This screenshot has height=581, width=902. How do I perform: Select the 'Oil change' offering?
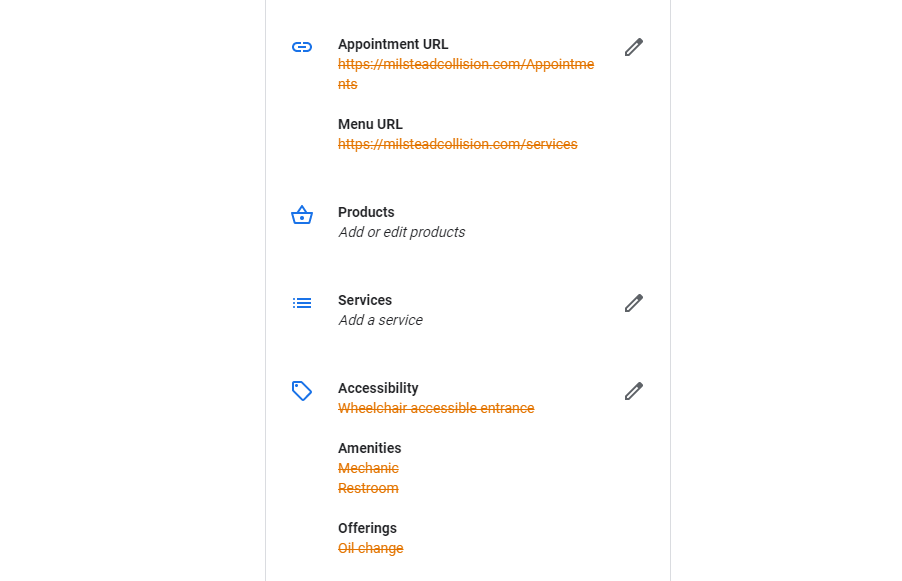[x=370, y=548]
